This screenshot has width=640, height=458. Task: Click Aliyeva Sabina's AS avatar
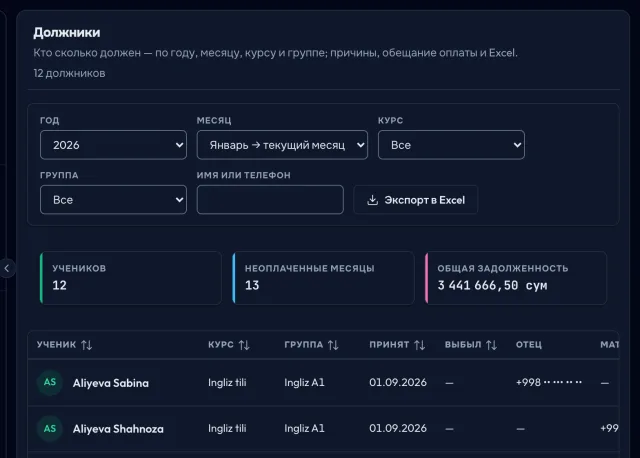50,382
